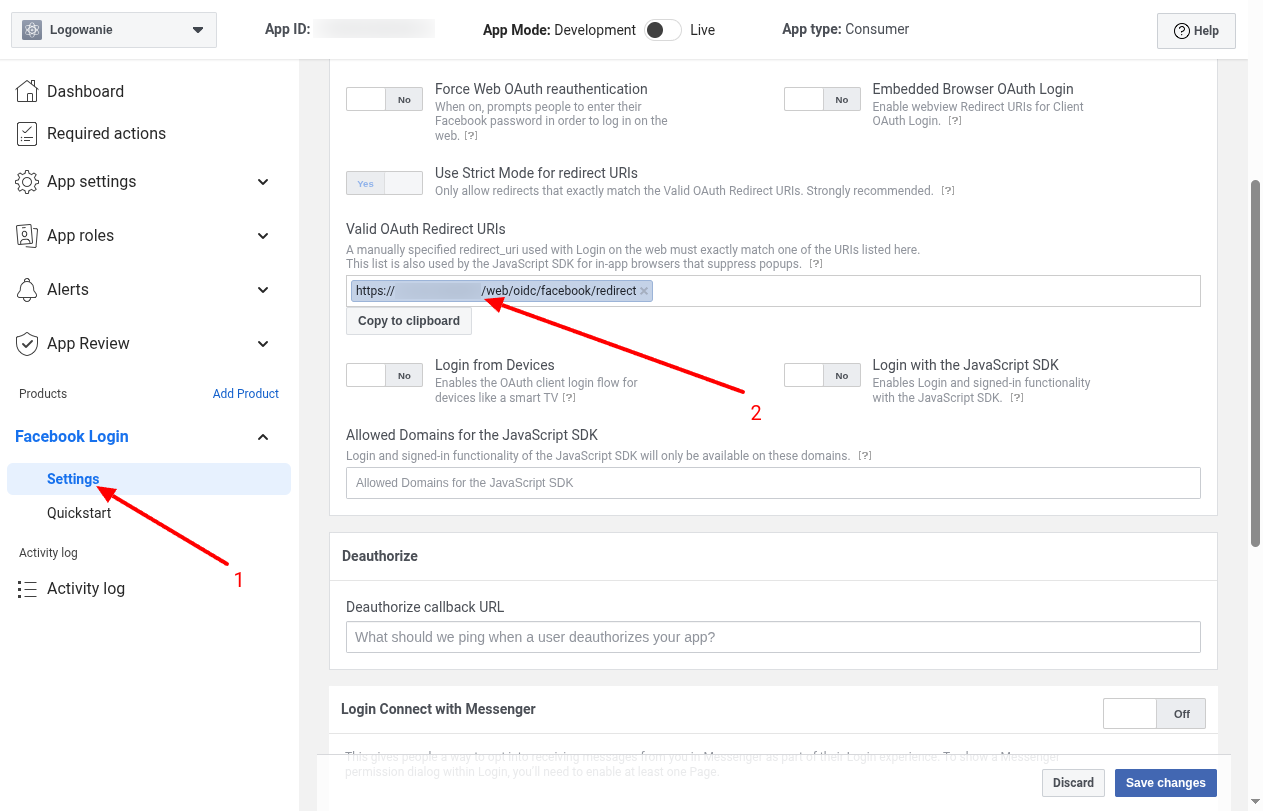Image resolution: width=1263 pixels, height=811 pixels.
Task: Click the Help button
Action: click(x=1196, y=31)
